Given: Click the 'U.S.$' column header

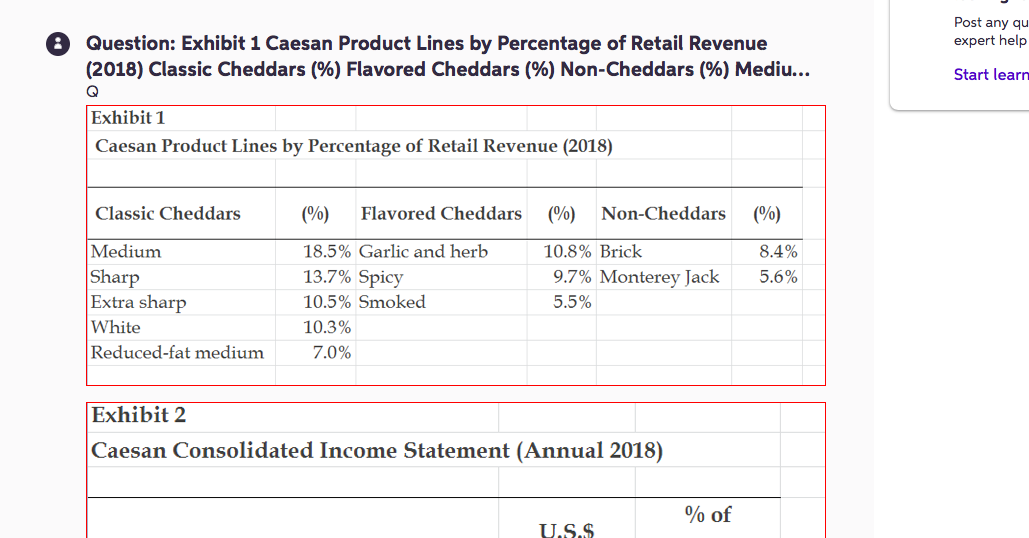Looking at the screenshot, I should pos(567,530).
